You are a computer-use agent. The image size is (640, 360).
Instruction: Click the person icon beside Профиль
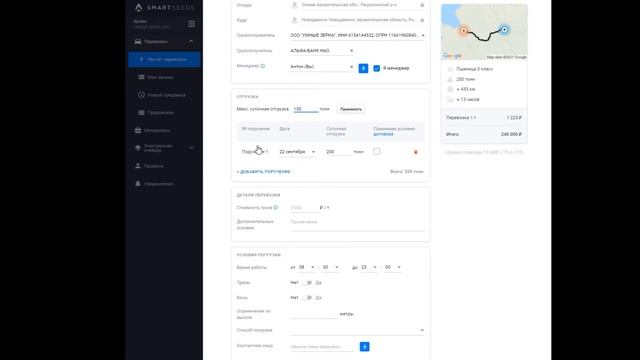(x=138, y=166)
